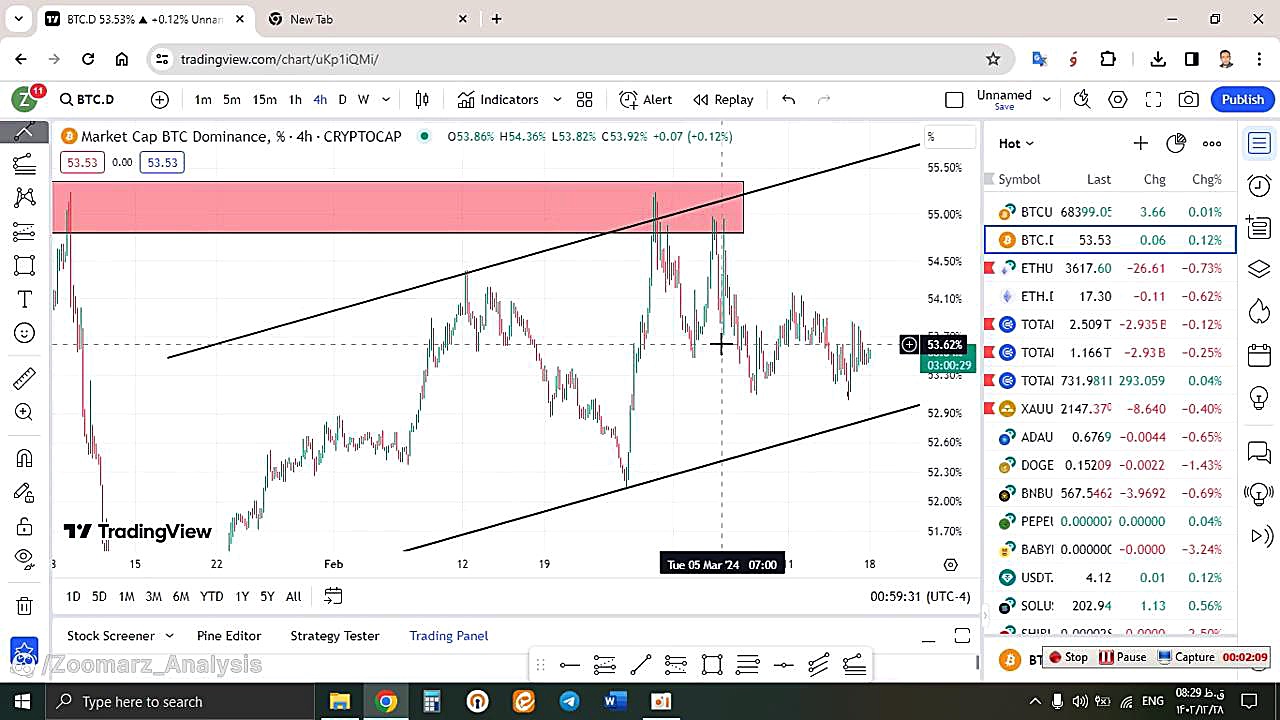Screen dimensions: 1280x720
Task: Select the ruler Measure tool
Action: 24,378
